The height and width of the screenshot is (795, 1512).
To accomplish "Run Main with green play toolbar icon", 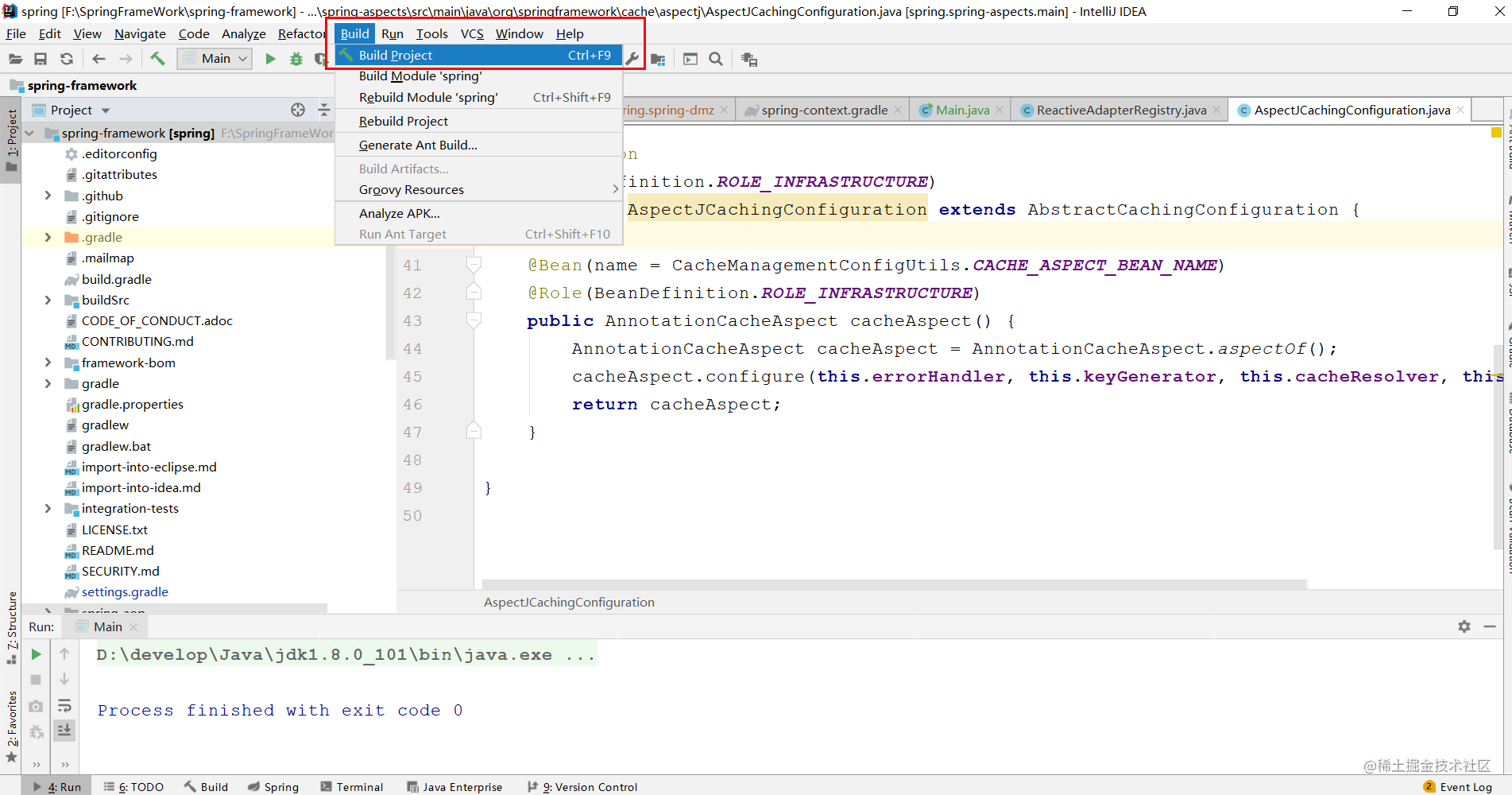I will (270, 59).
